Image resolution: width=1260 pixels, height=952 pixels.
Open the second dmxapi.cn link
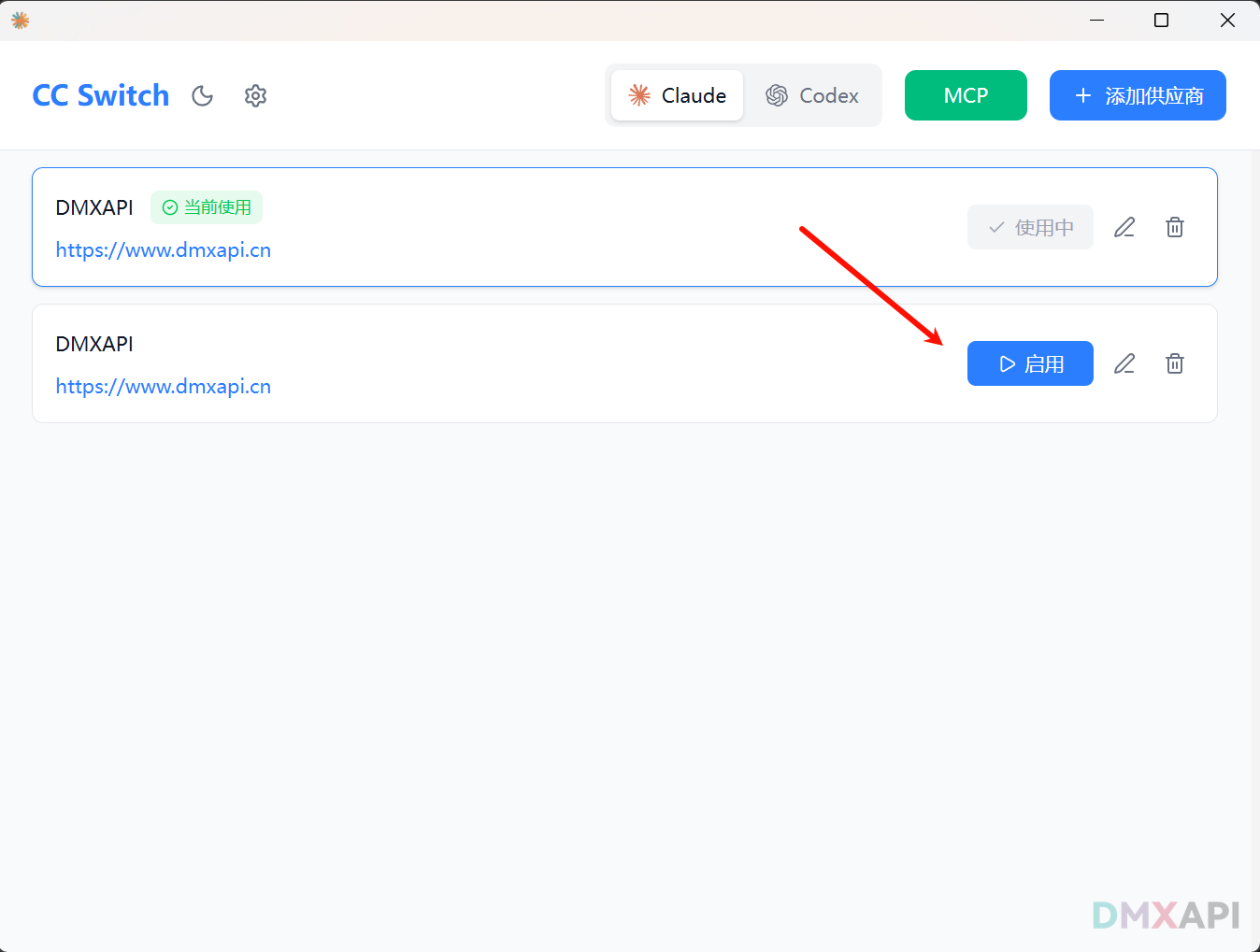pos(164,387)
